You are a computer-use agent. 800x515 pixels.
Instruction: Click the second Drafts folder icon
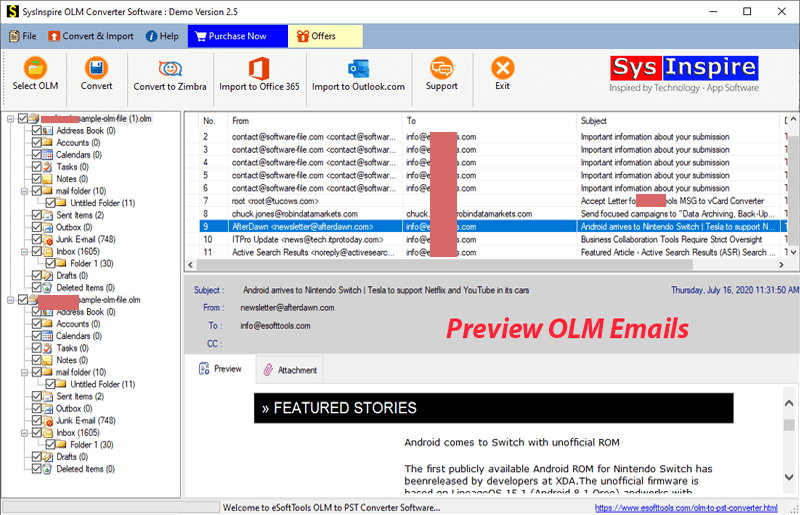[x=47, y=457]
